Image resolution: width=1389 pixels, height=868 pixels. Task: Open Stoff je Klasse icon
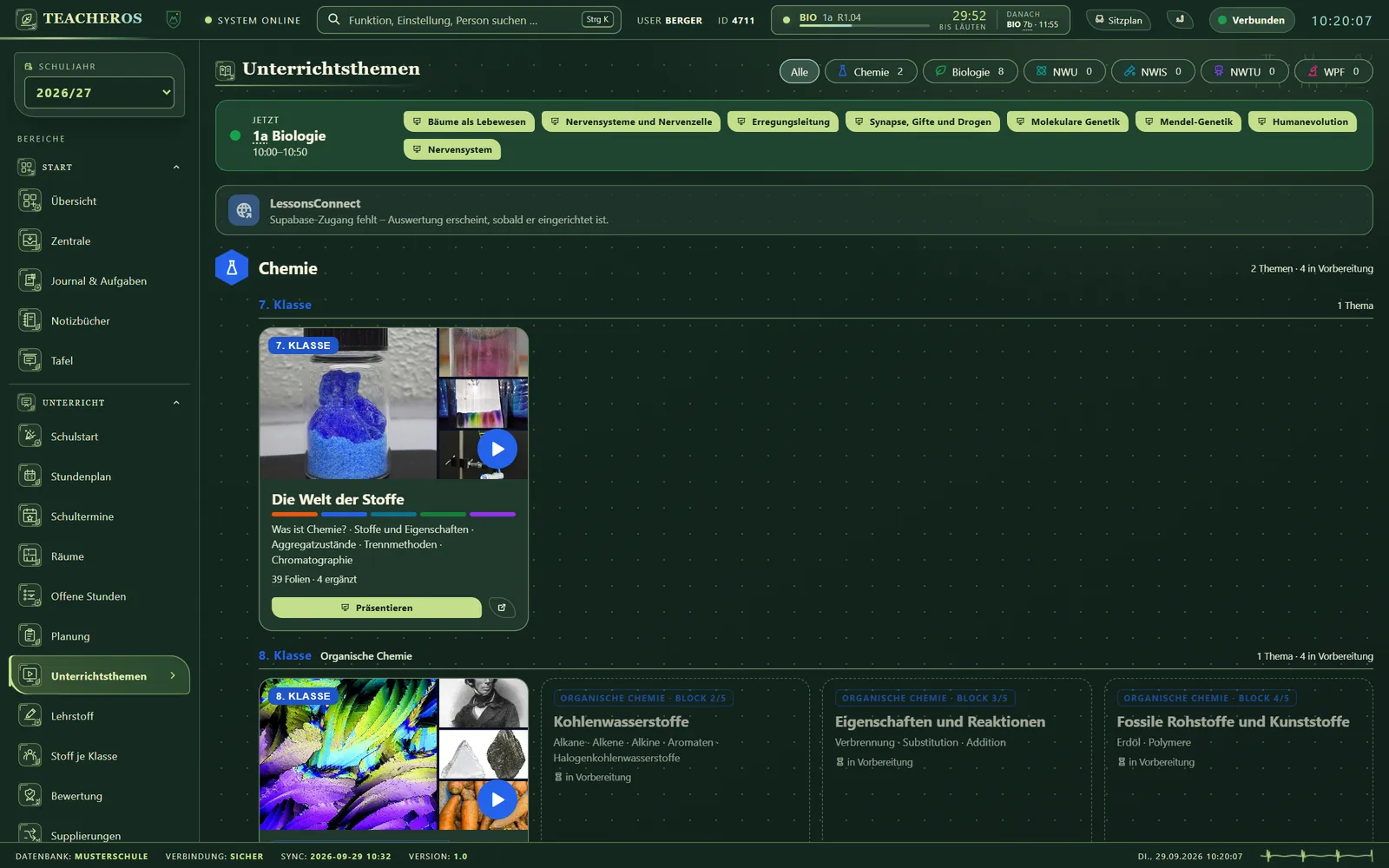[x=30, y=756]
